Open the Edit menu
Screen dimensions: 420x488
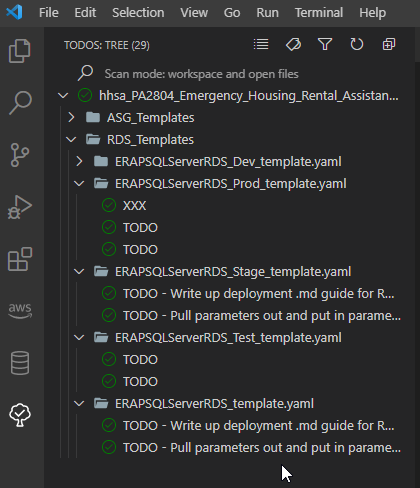(x=85, y=13)
